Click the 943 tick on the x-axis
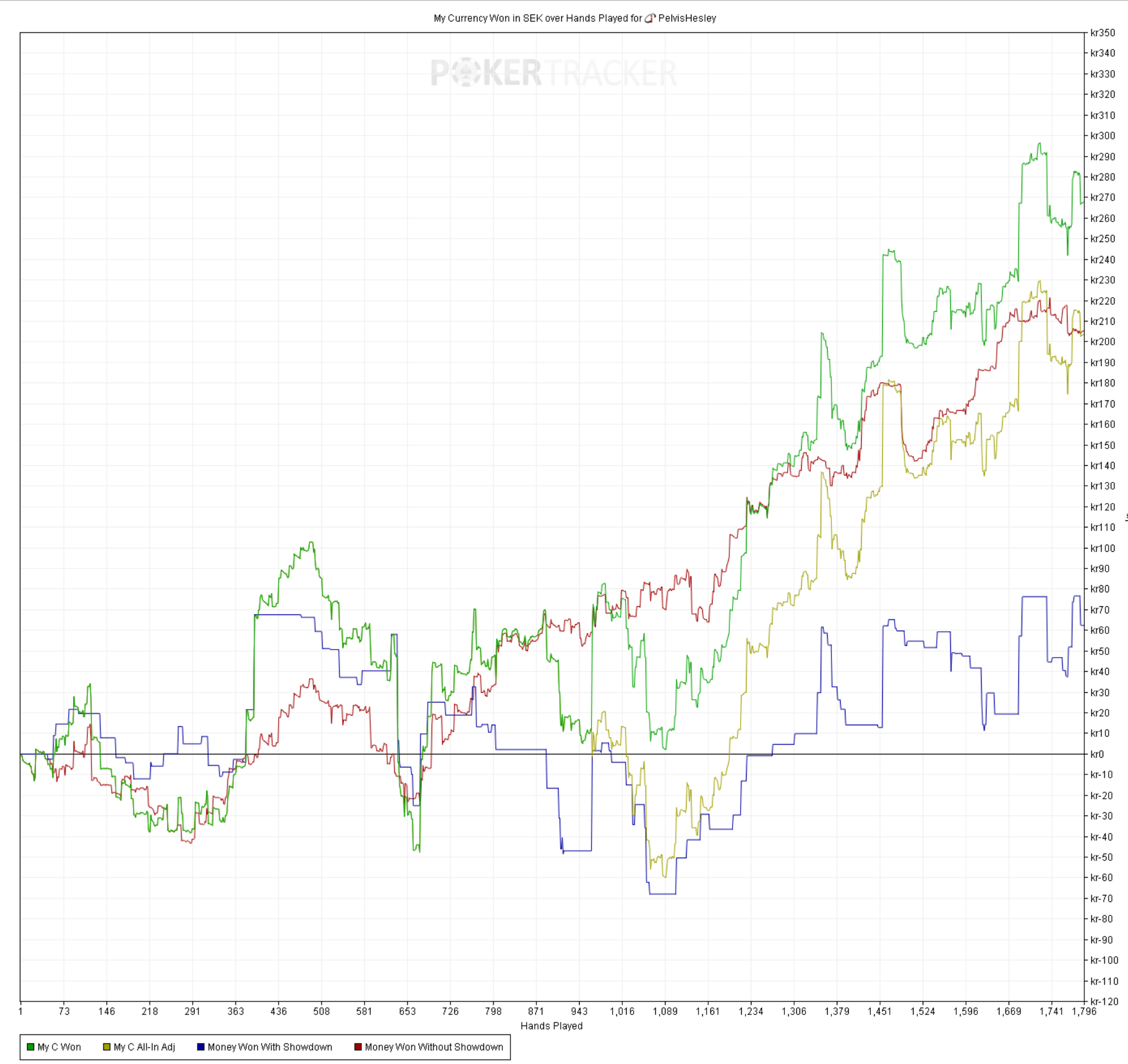Screen dimensions: 1128x1064 tap(579, 1011)
